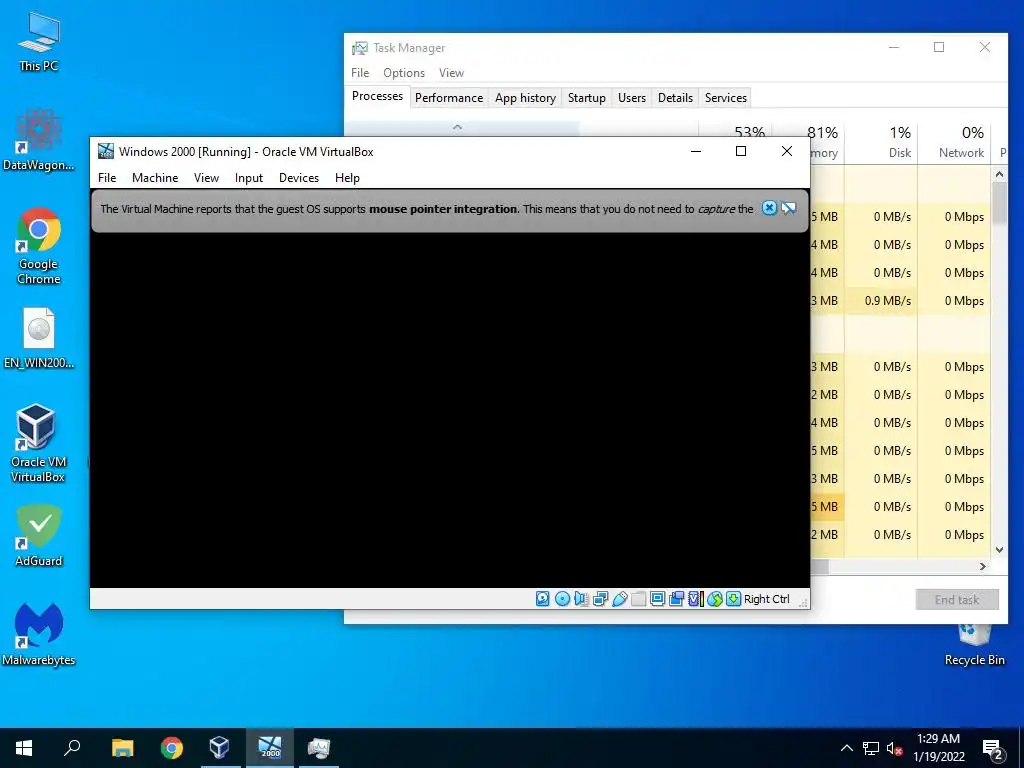This screenshot has height=768, width=1024.
Task: Open This PC desktop icon
Action: tap(39, 41)
